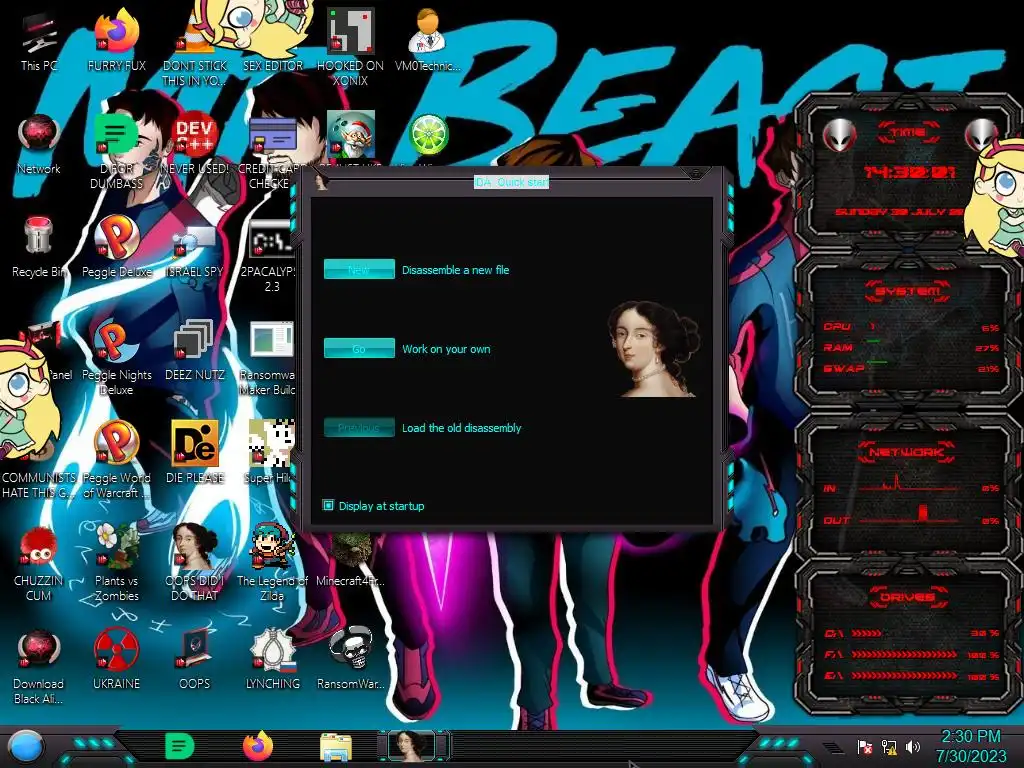This screenshot has height=768, width=1024.
Task: Click the IDA Quick start title text
Action: 511,182
